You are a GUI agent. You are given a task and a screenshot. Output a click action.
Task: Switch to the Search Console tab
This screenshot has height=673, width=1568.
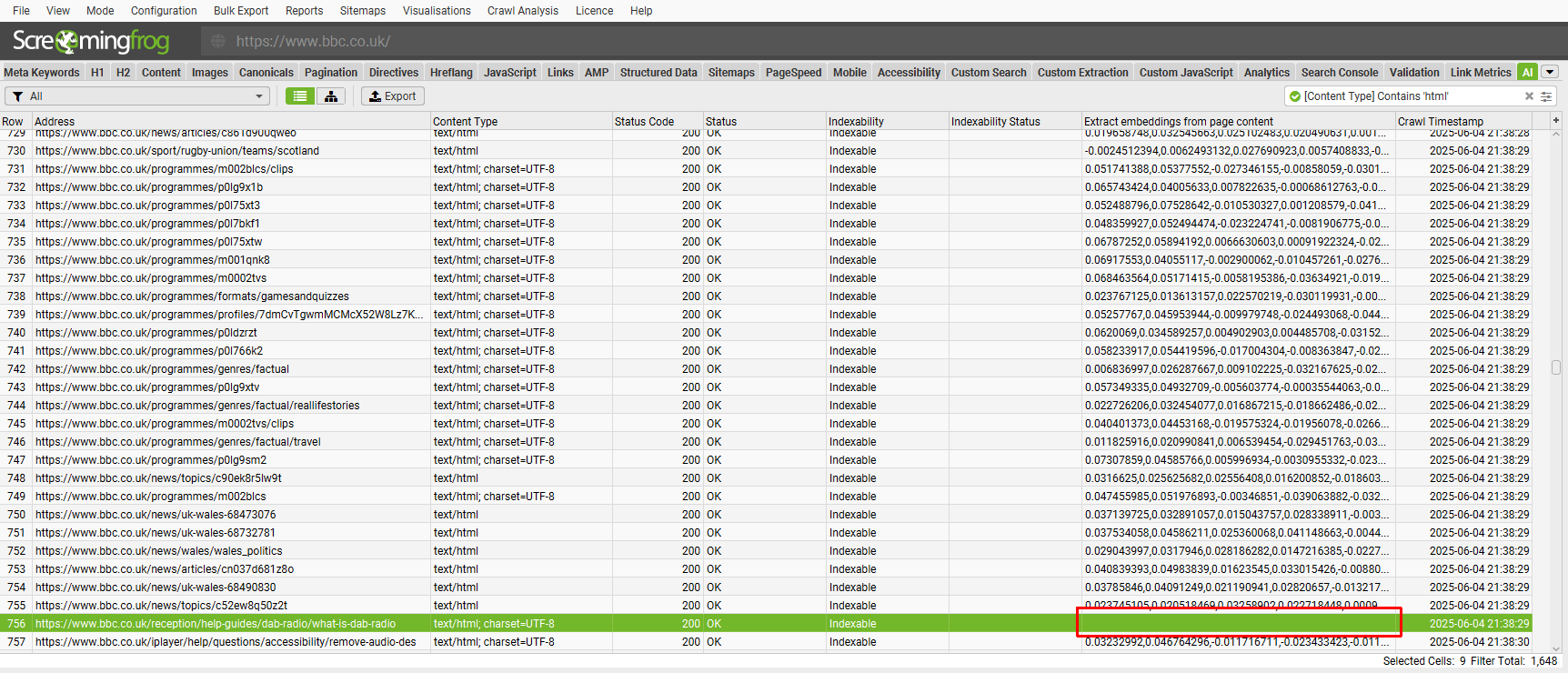[x=1340, y=72]
